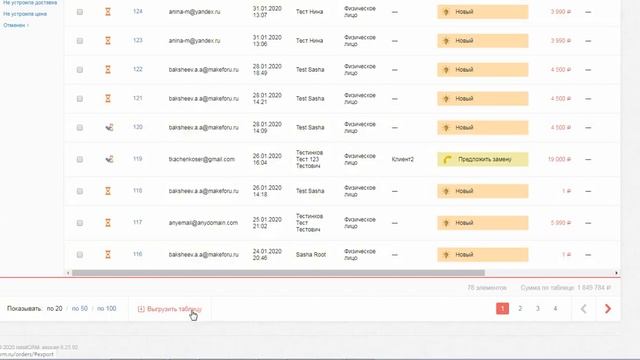Open status dropdown 'Новый' for order 124
The width and height of the screenshot is (640, 360).
[482, 12]
